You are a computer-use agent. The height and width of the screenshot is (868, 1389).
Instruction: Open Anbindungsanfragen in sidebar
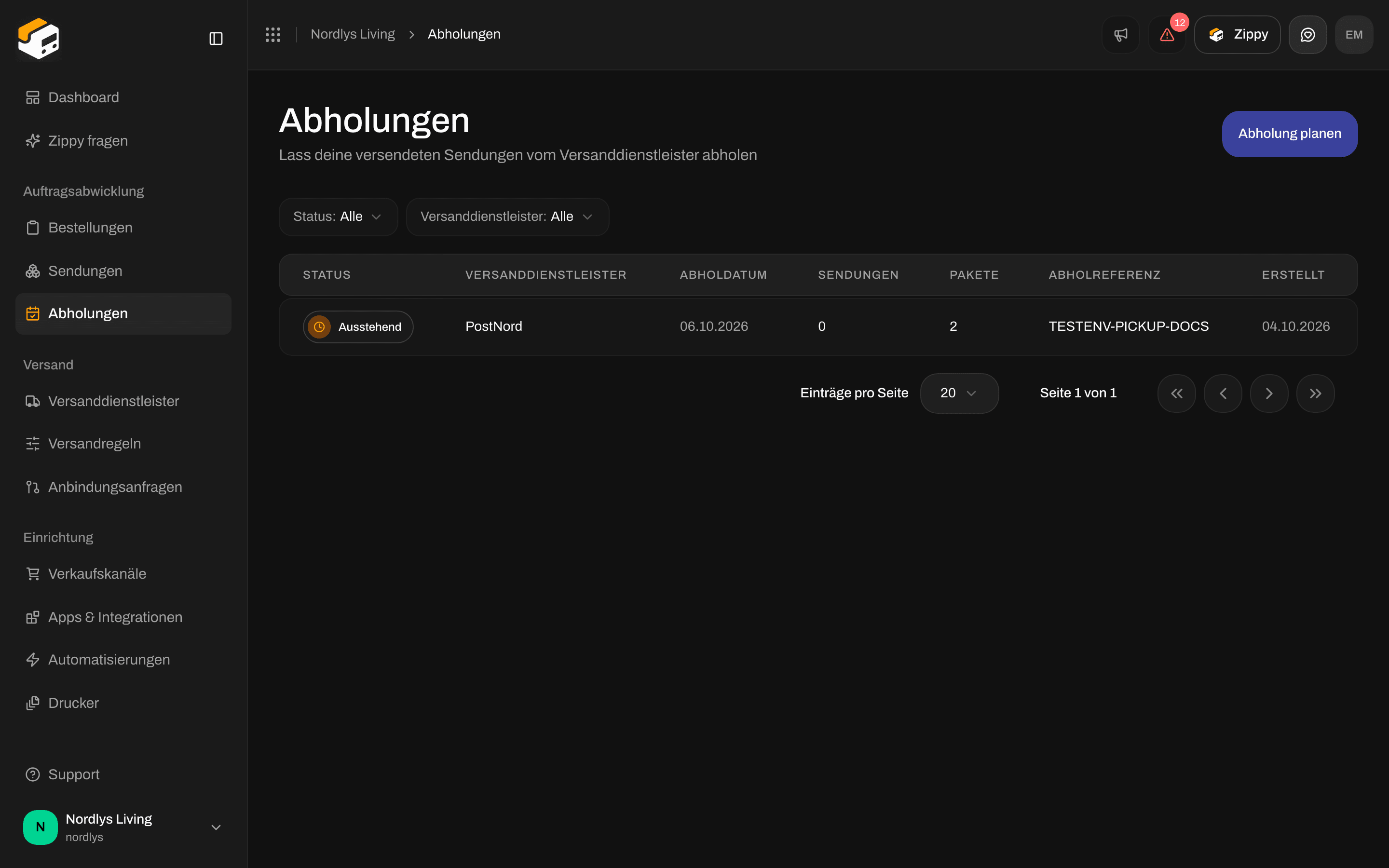[123, 487]
